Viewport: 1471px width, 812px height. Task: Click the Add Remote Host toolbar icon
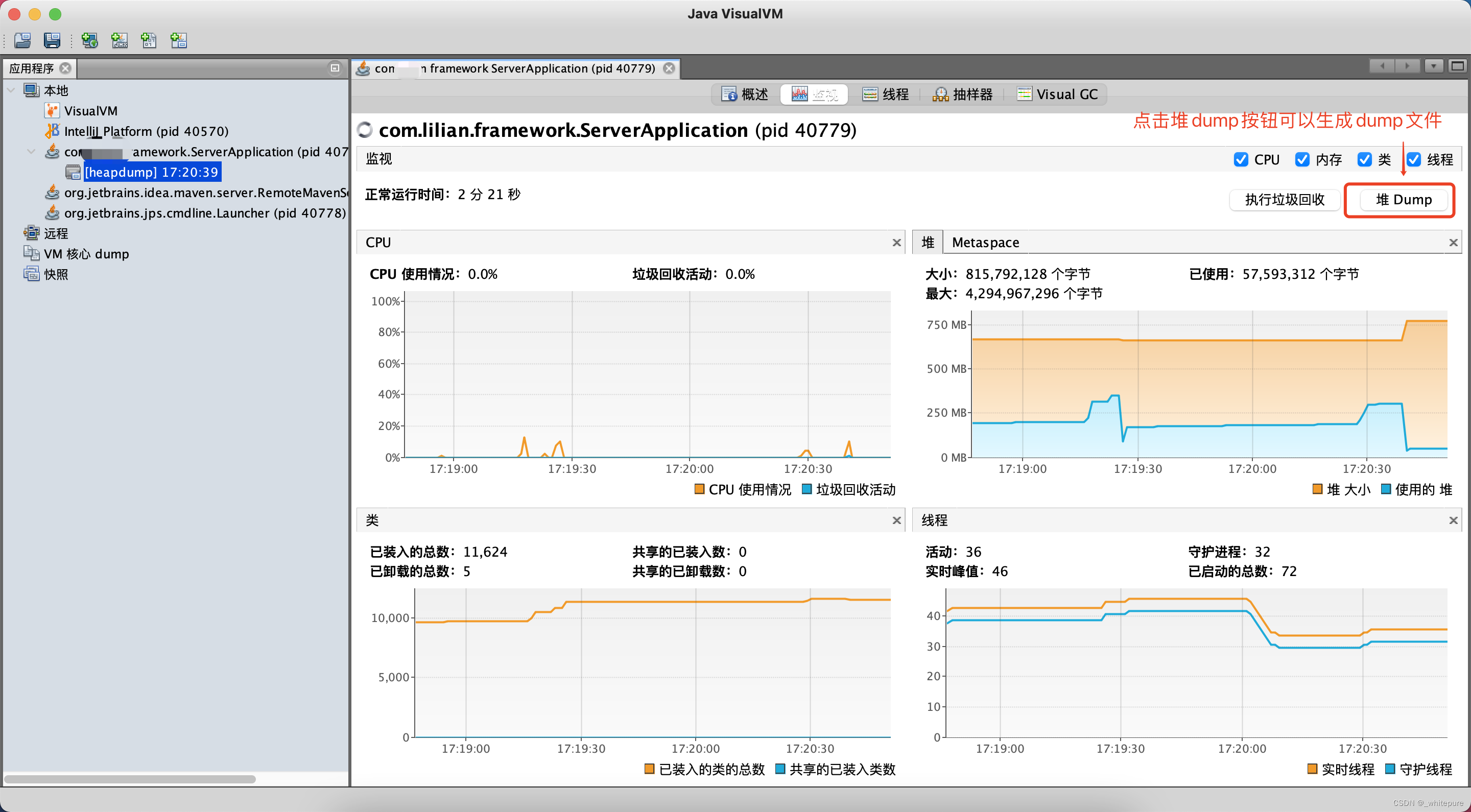point(90,40)
